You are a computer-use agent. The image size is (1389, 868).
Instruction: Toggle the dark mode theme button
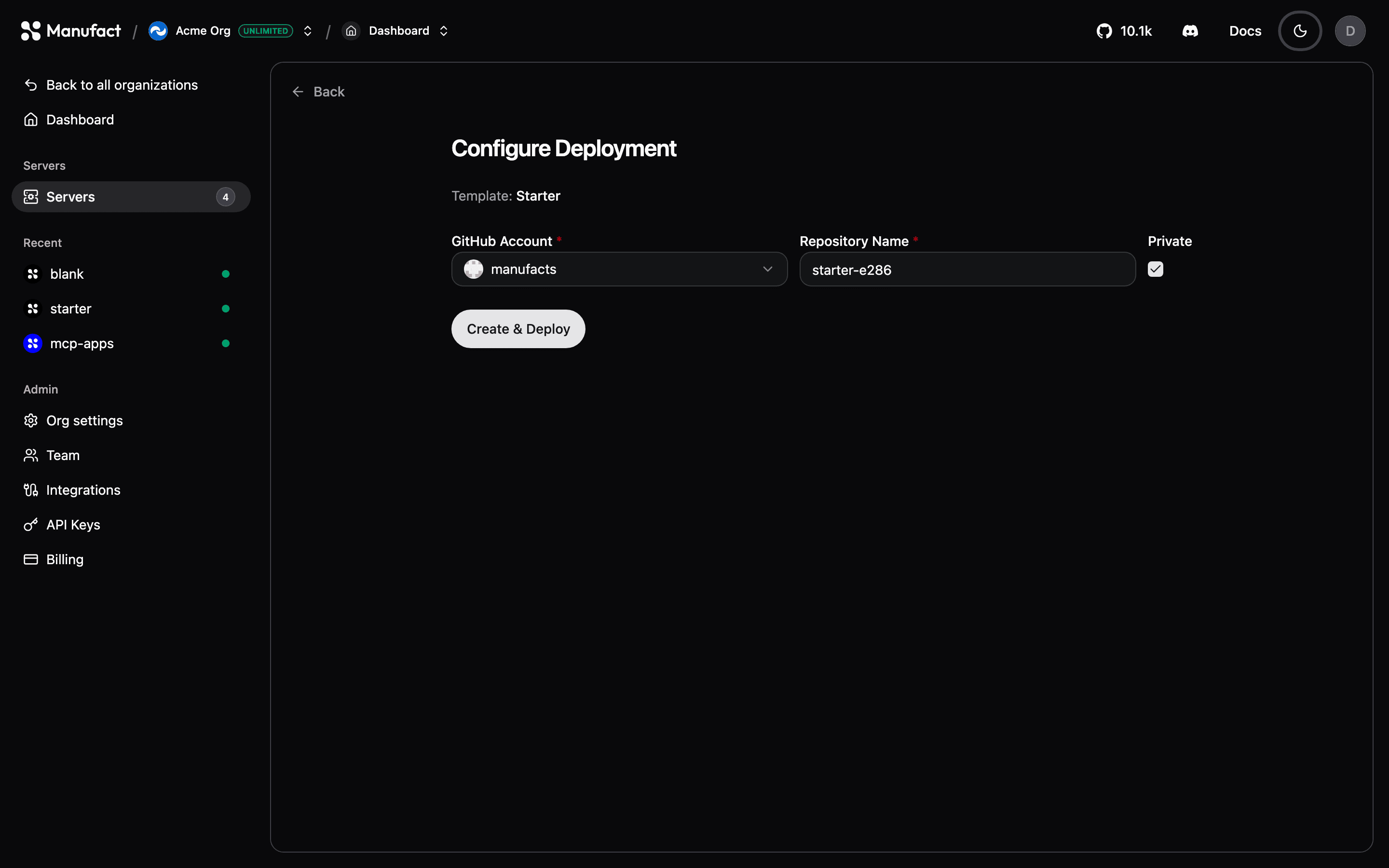[1300, 31]
